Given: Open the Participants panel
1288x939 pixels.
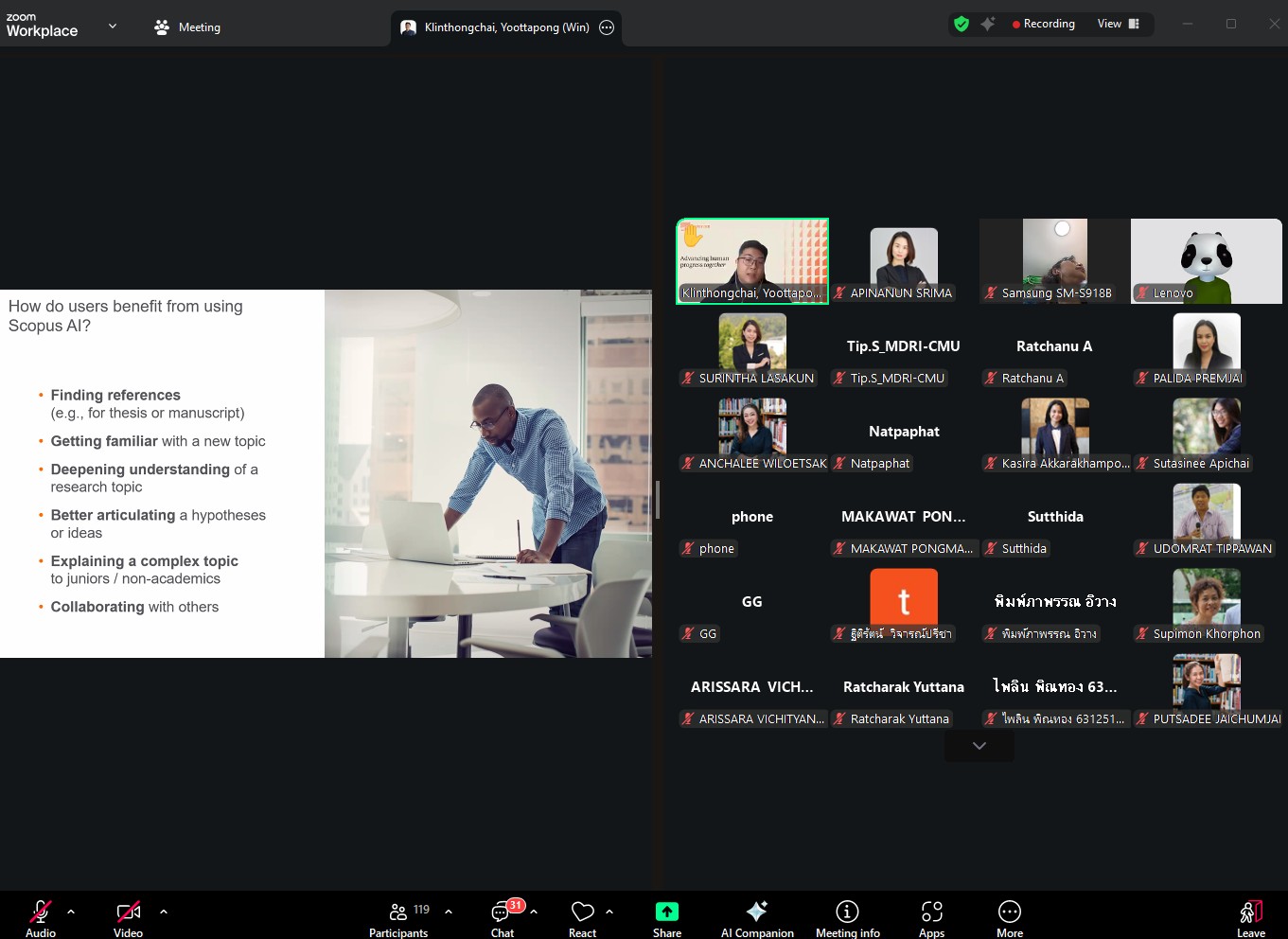Looking at the screenshot, I should pyautogui.click(x=398, y=917).
